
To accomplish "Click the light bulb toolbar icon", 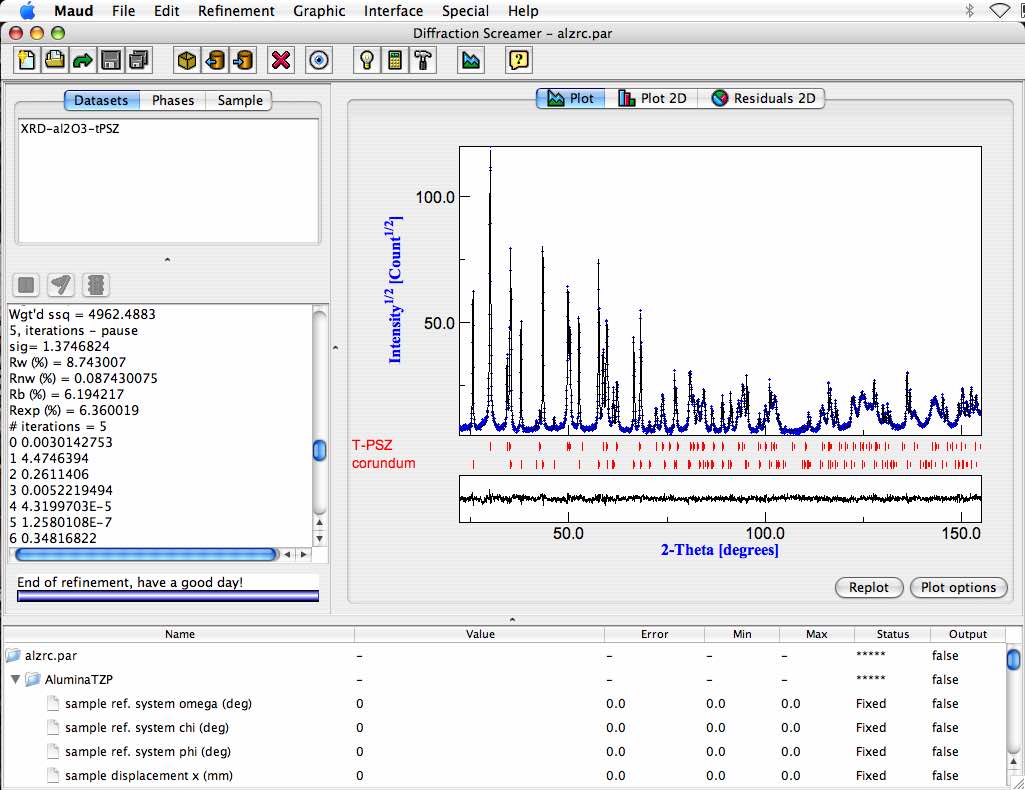I will point(368,60).
